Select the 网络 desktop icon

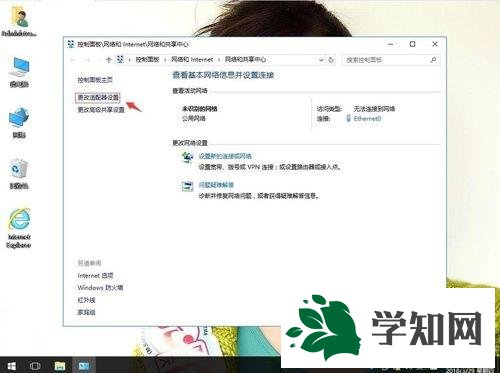point(19,122)
